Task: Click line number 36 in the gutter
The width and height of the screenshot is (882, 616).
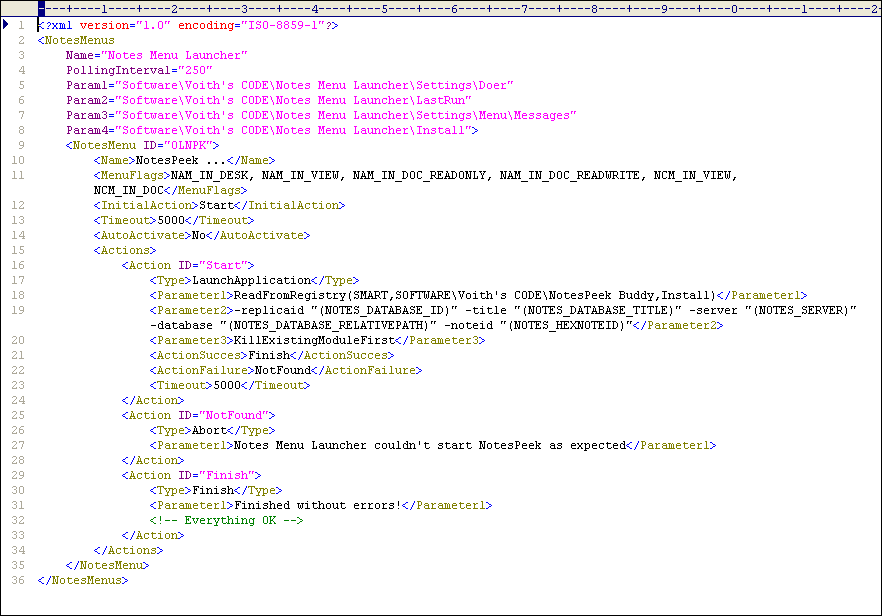Action: click(18, 580)
